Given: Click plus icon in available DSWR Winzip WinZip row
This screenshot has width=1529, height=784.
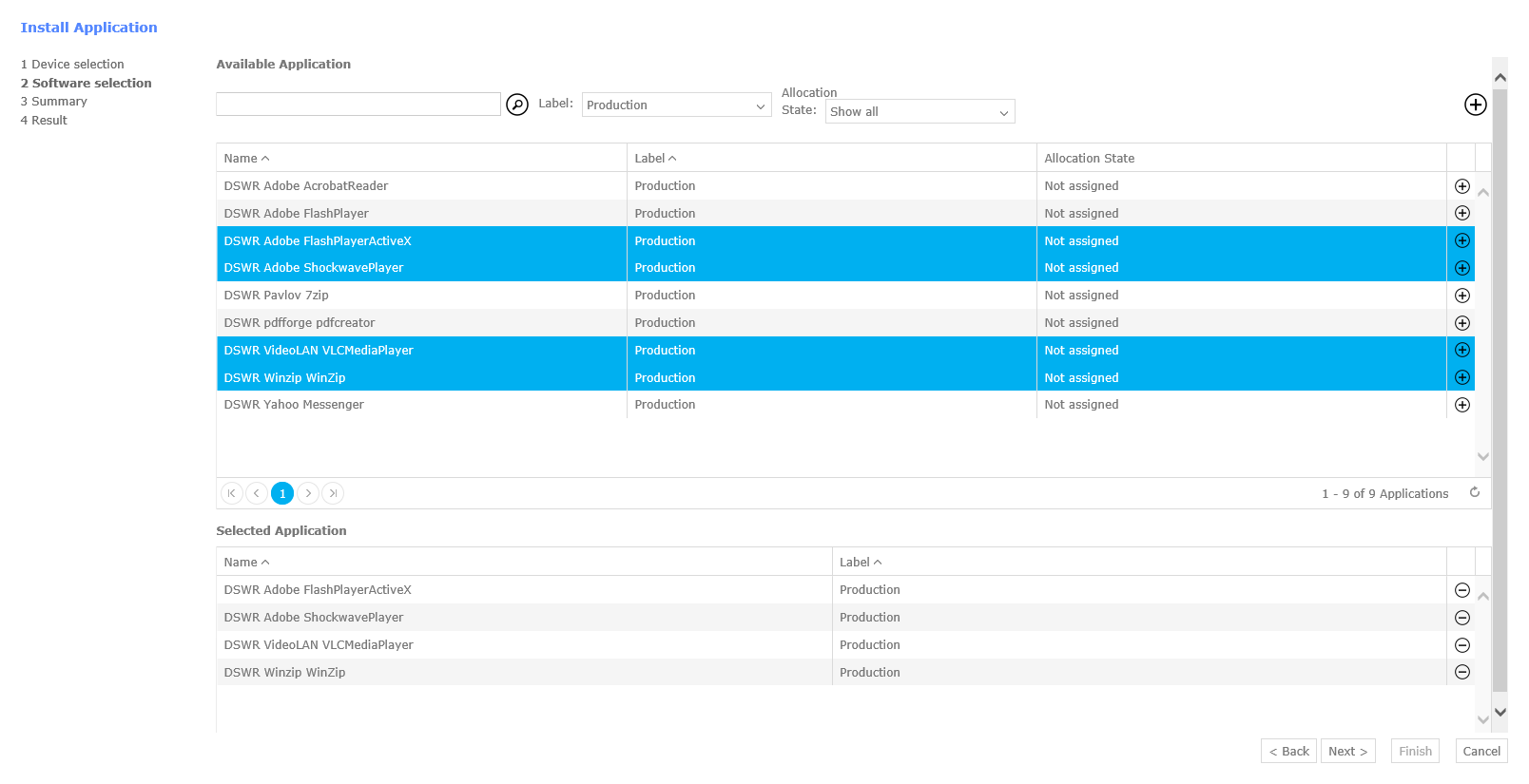Looking at the screenshot, I should pyautogui.click(x=1462, y=377).
